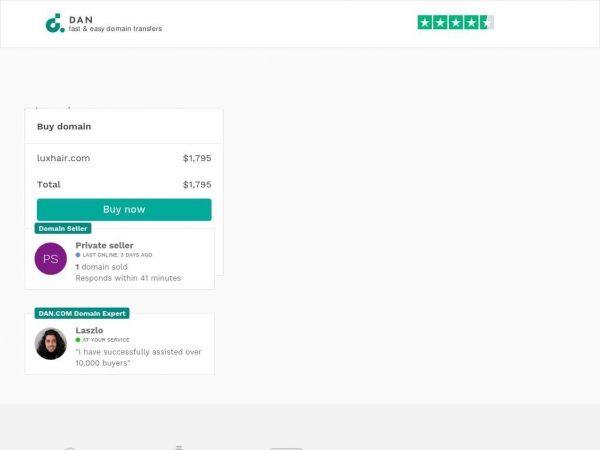Screen dimensions: 600x450
Task: Open Laszlo's profile photo
Action: pyautogui.click(x=51, y=344)
